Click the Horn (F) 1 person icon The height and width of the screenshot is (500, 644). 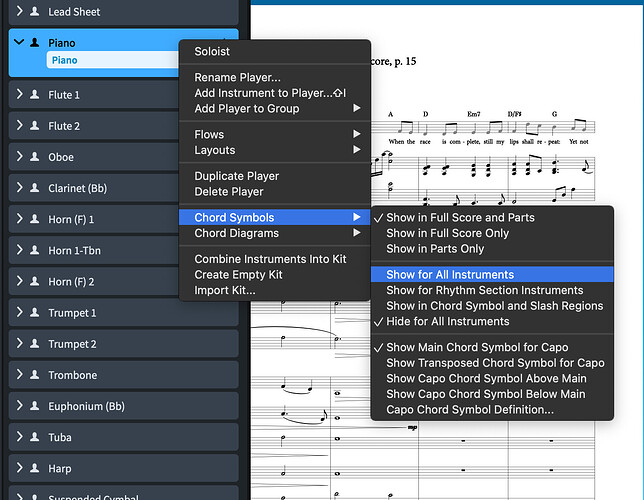pos(35,219)
